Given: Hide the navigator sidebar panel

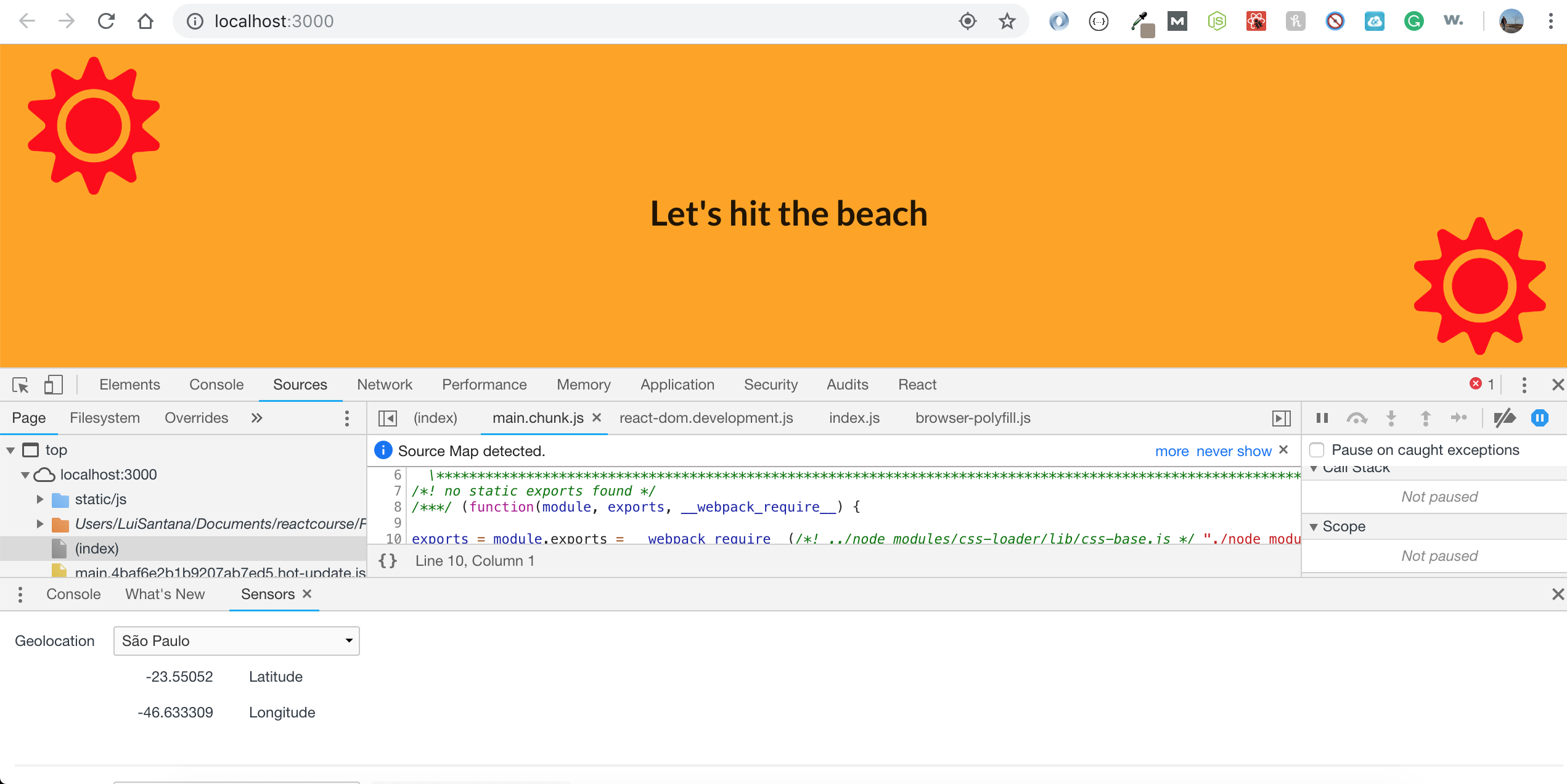Looking at the screenshot, I should [388, 418].
